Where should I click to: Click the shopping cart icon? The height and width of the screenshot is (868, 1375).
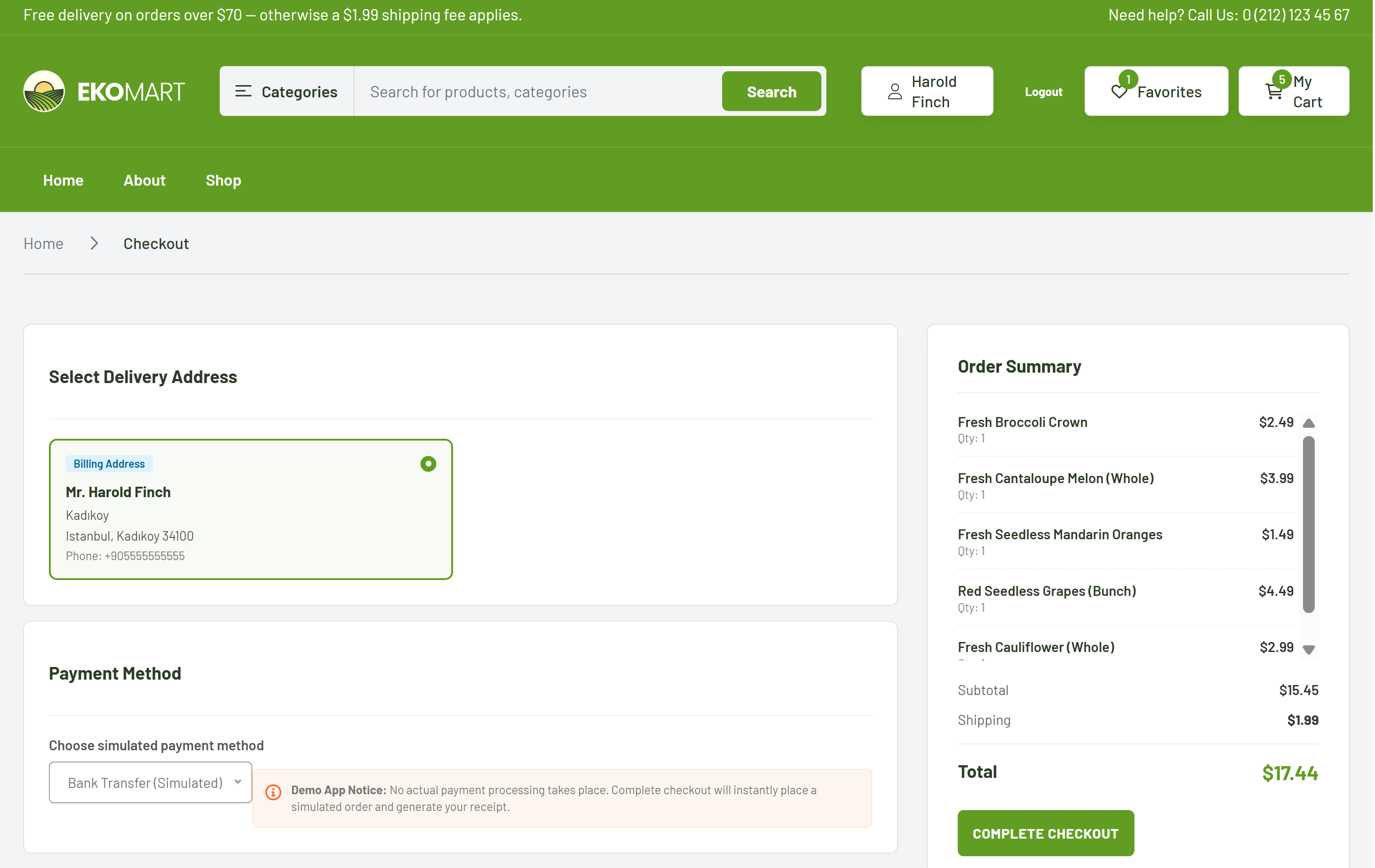point(1275,91)
